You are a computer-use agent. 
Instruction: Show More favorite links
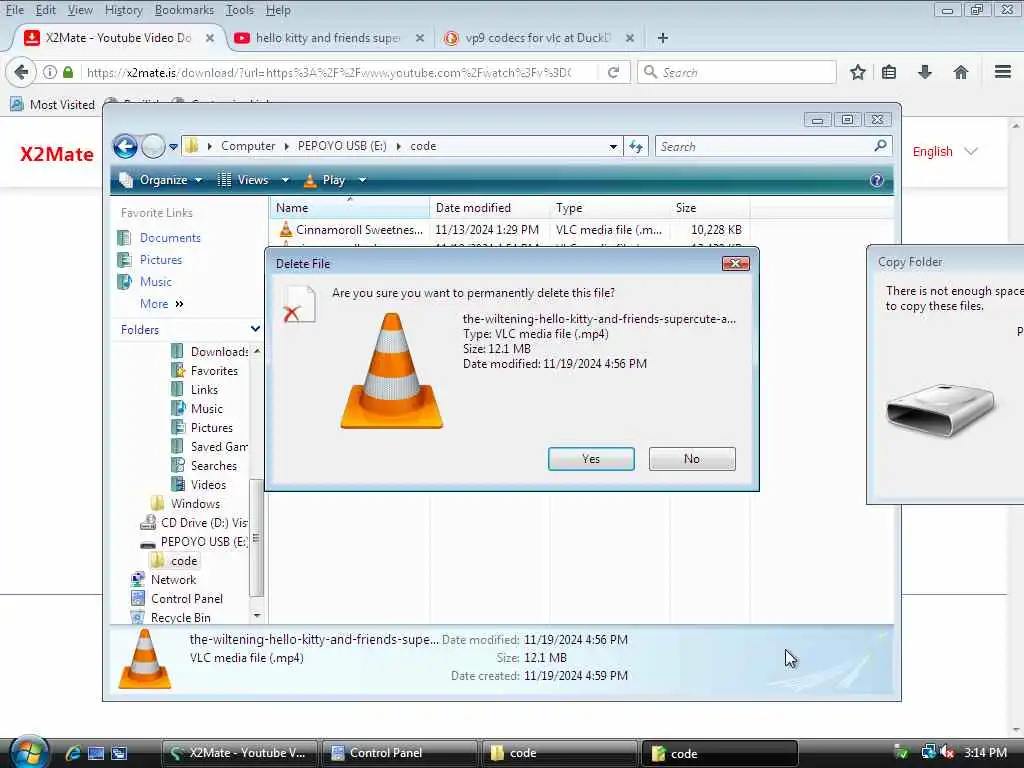coord(161,304)
